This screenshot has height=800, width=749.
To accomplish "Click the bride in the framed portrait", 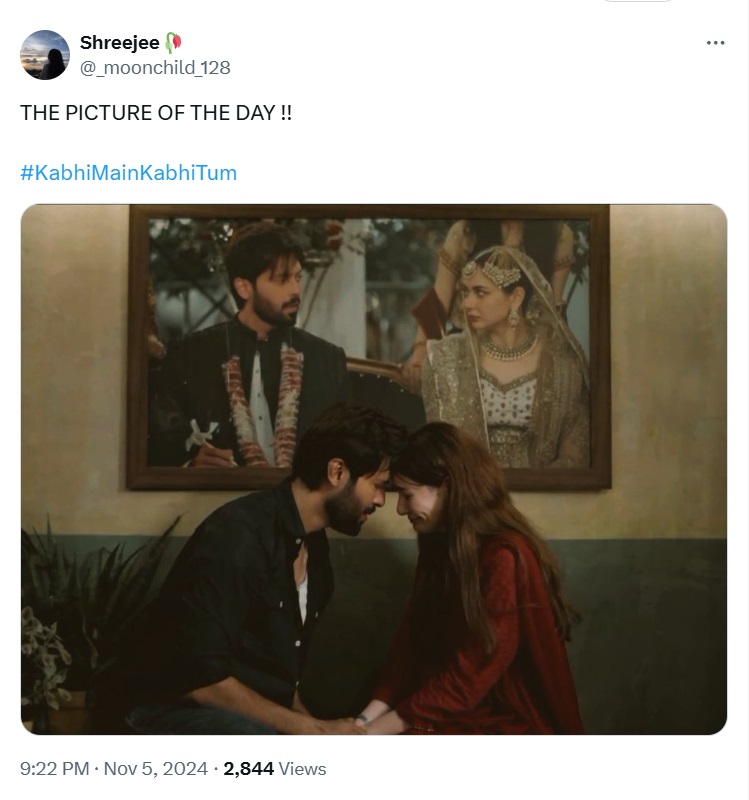I will (500, 340).
